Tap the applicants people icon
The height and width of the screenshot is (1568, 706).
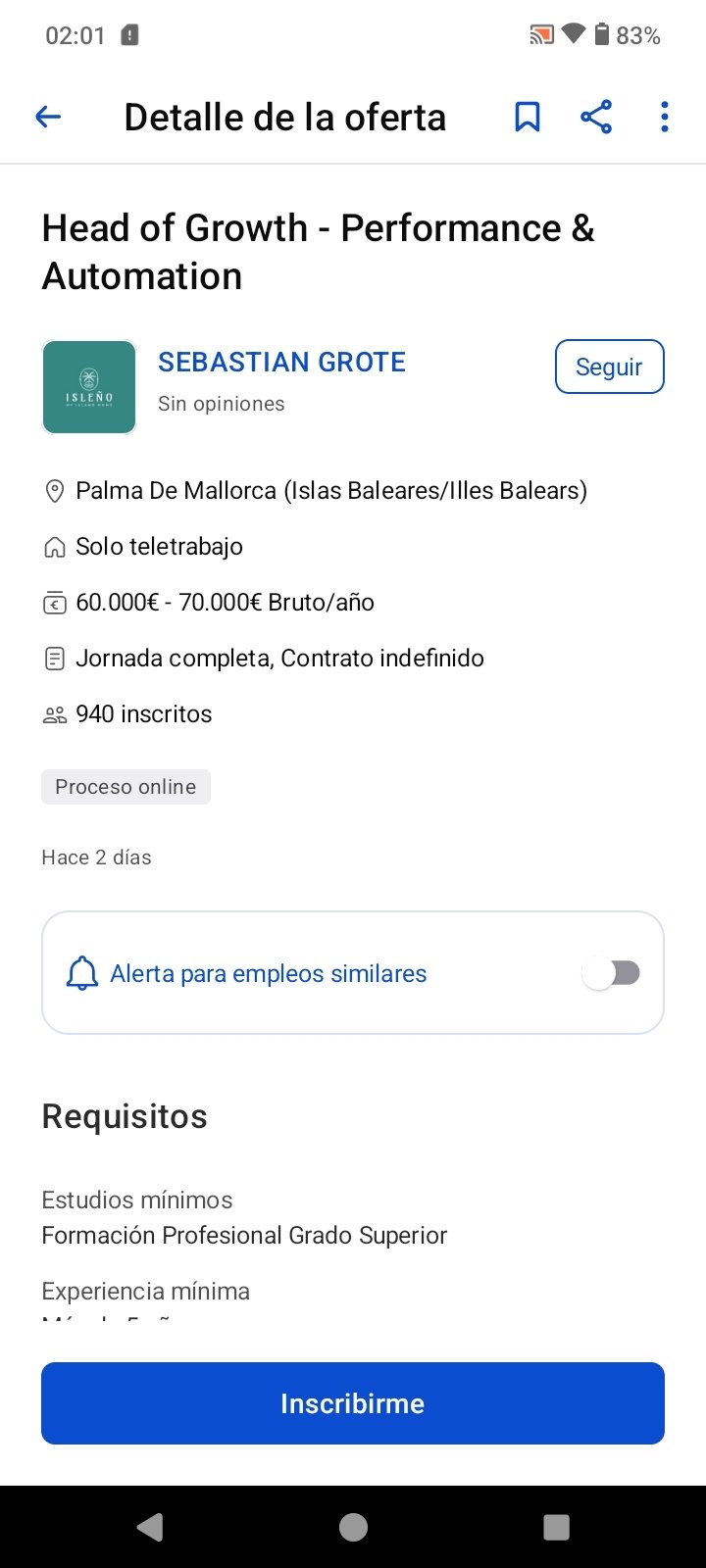coord(55,714)
